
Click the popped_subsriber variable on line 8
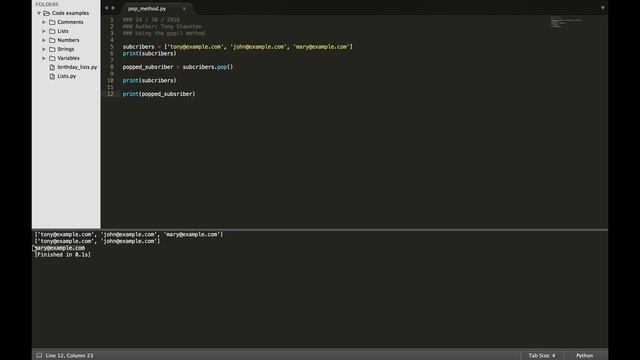[x=148, y=67]
